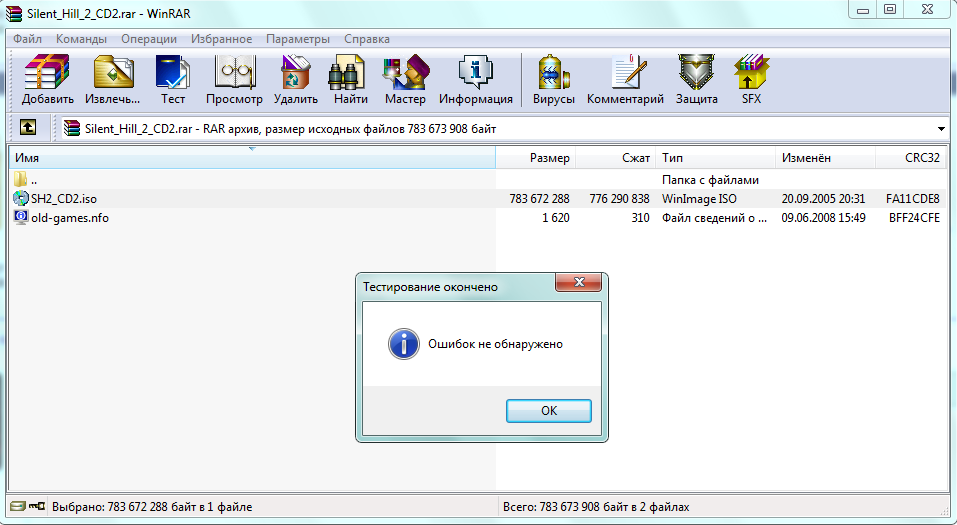Click the Извлечь... extract icon
The image size is (957, 525).
114,72
